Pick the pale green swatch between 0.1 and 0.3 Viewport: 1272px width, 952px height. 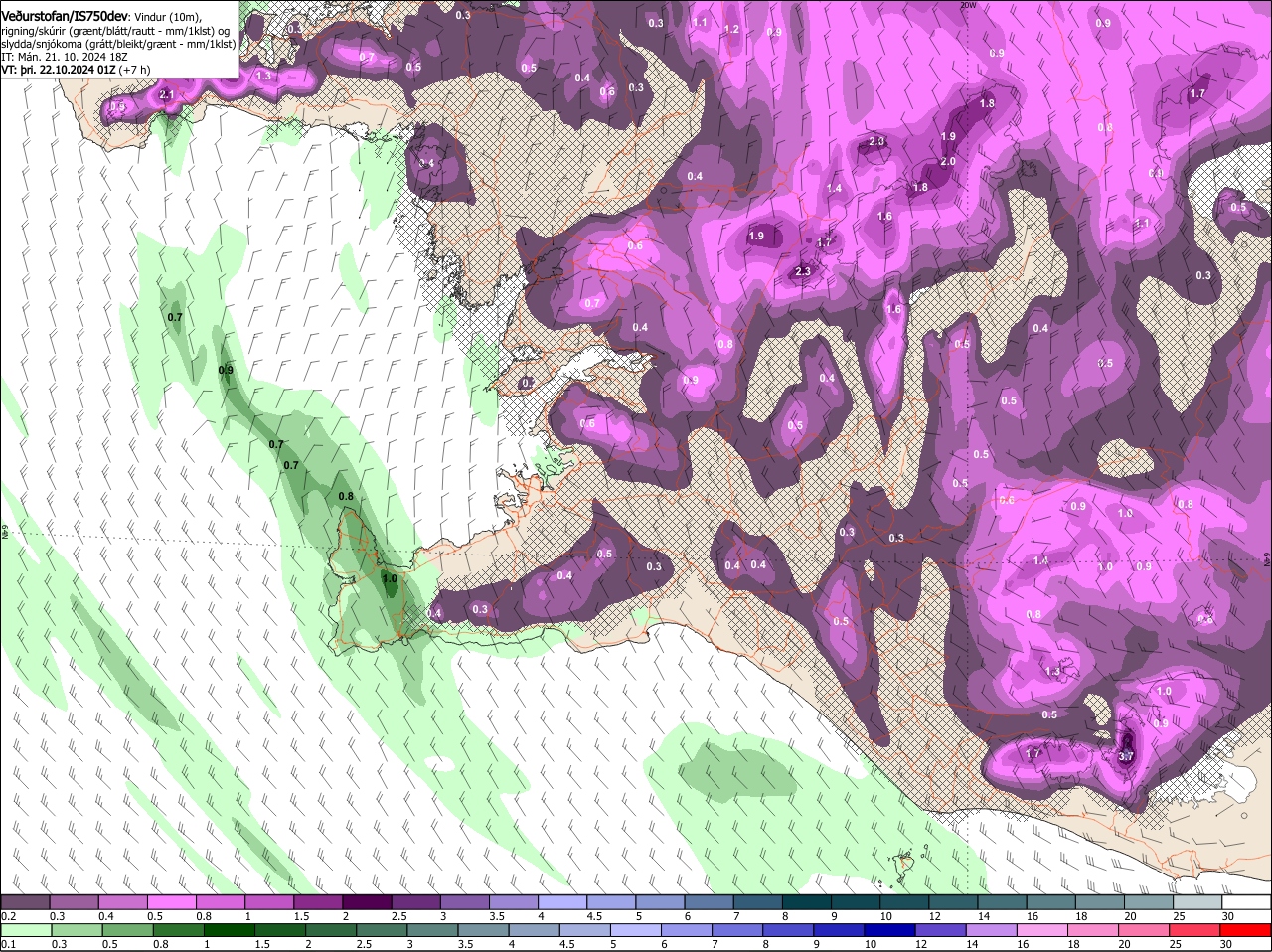click(25, 929)
